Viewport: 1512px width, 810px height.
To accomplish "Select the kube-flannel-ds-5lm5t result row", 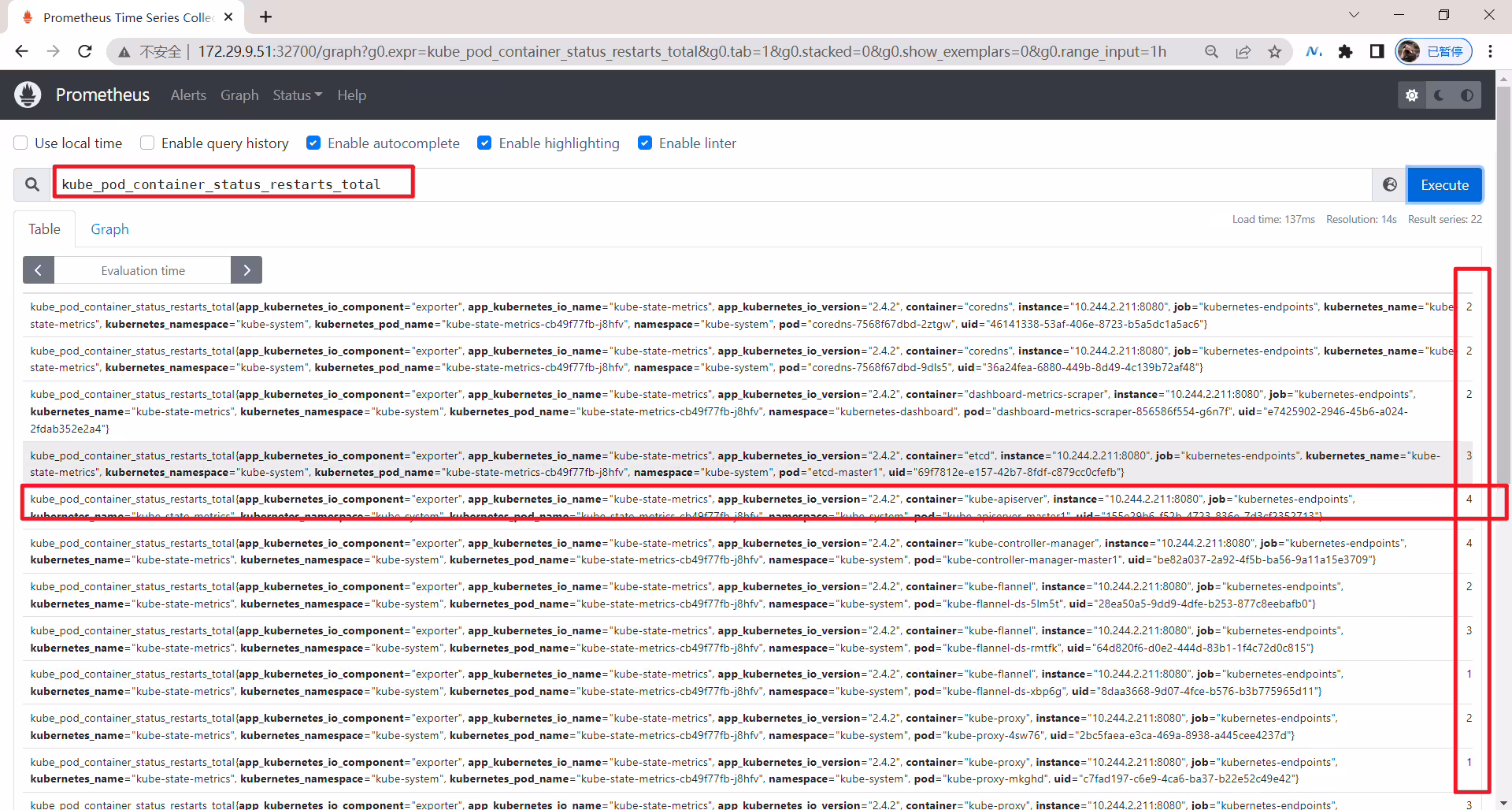I will tap(748, 595).
